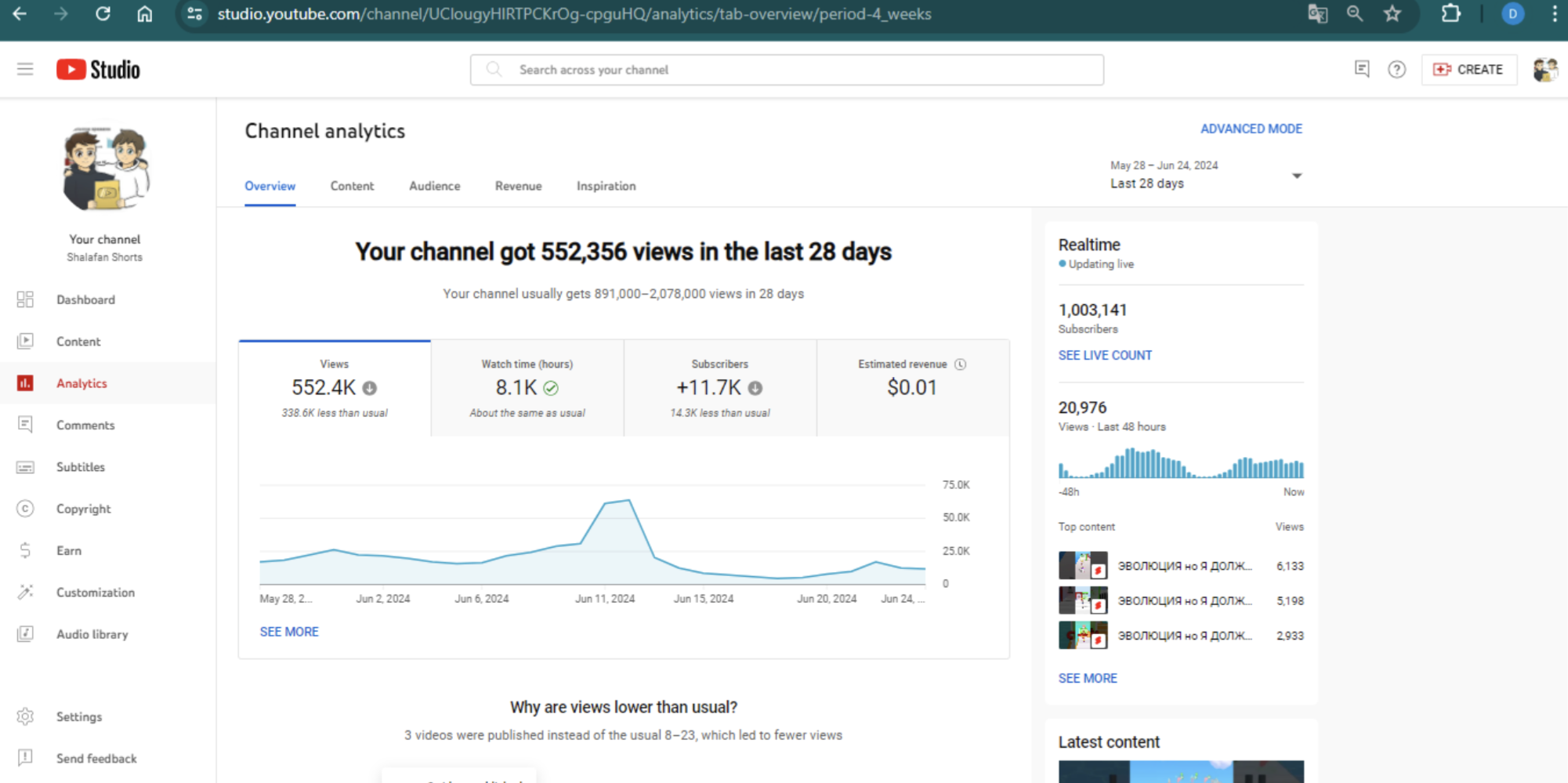Click SEE LIVE COUNT link

pyautogui.click(x=1105, y=355)
